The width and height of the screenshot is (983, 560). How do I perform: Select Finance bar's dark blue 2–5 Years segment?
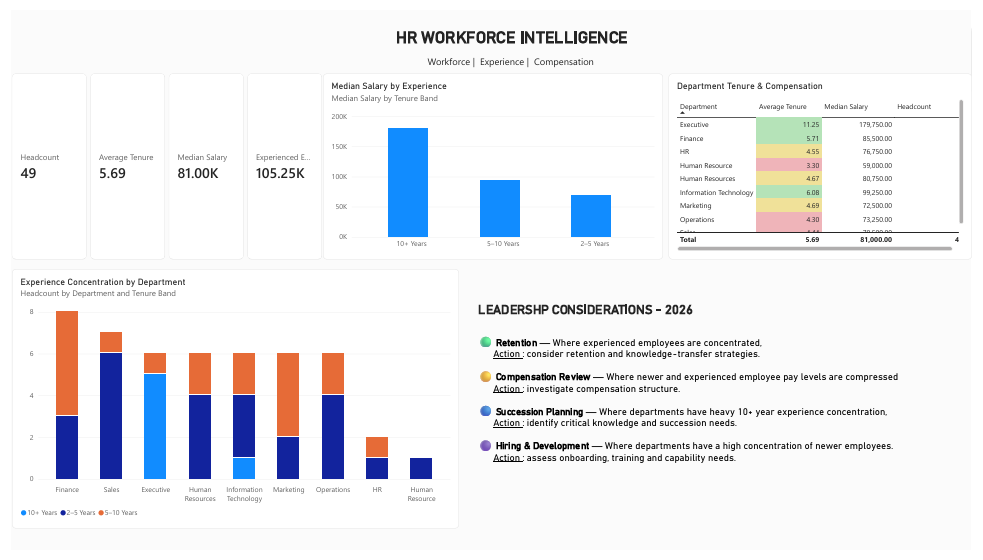click(67, 448)
